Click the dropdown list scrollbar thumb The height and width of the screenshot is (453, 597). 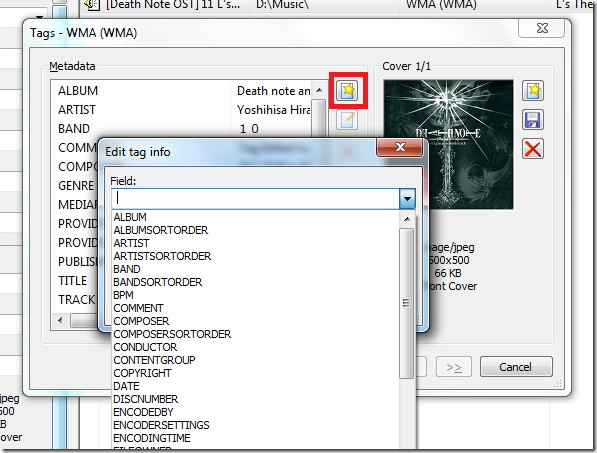407,303
